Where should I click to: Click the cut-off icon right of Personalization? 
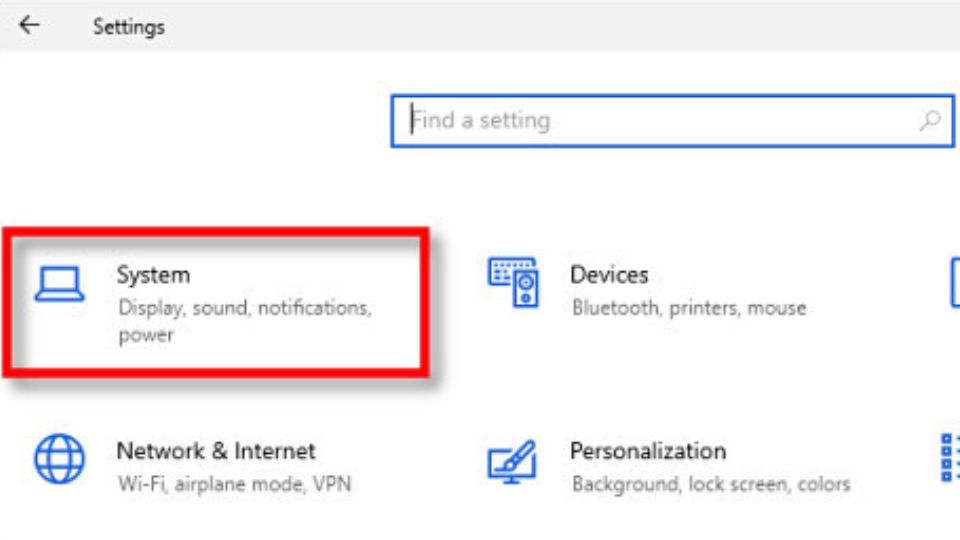(950, 460)
